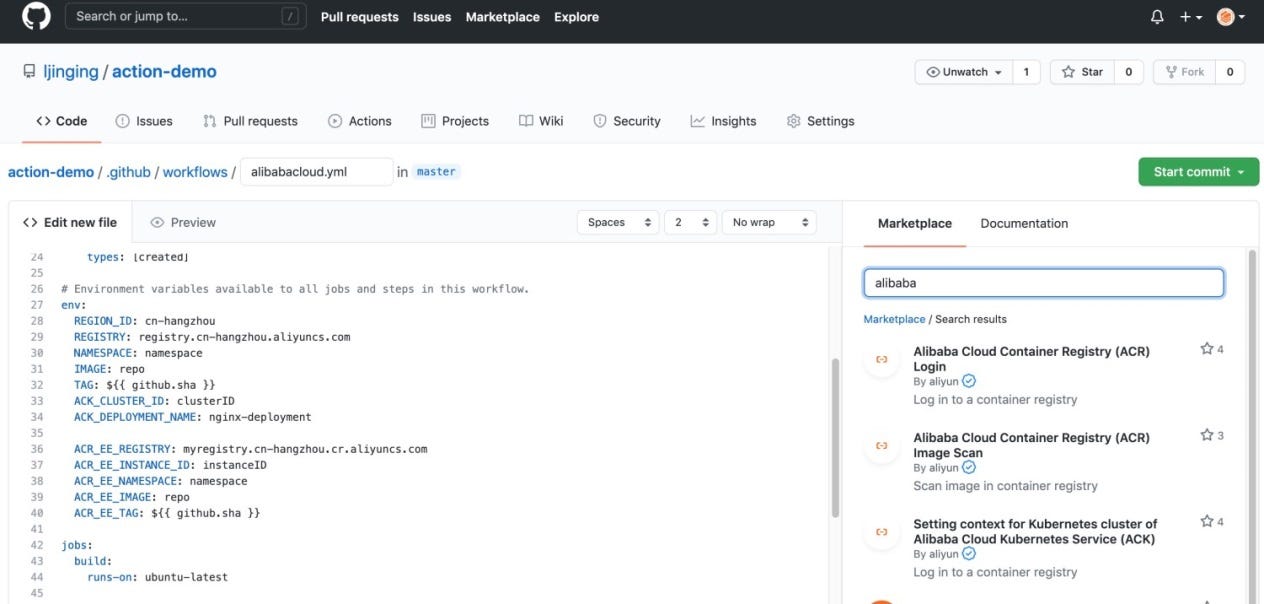
Task: Click the star icon for ACR Login
Action: 1207,349
